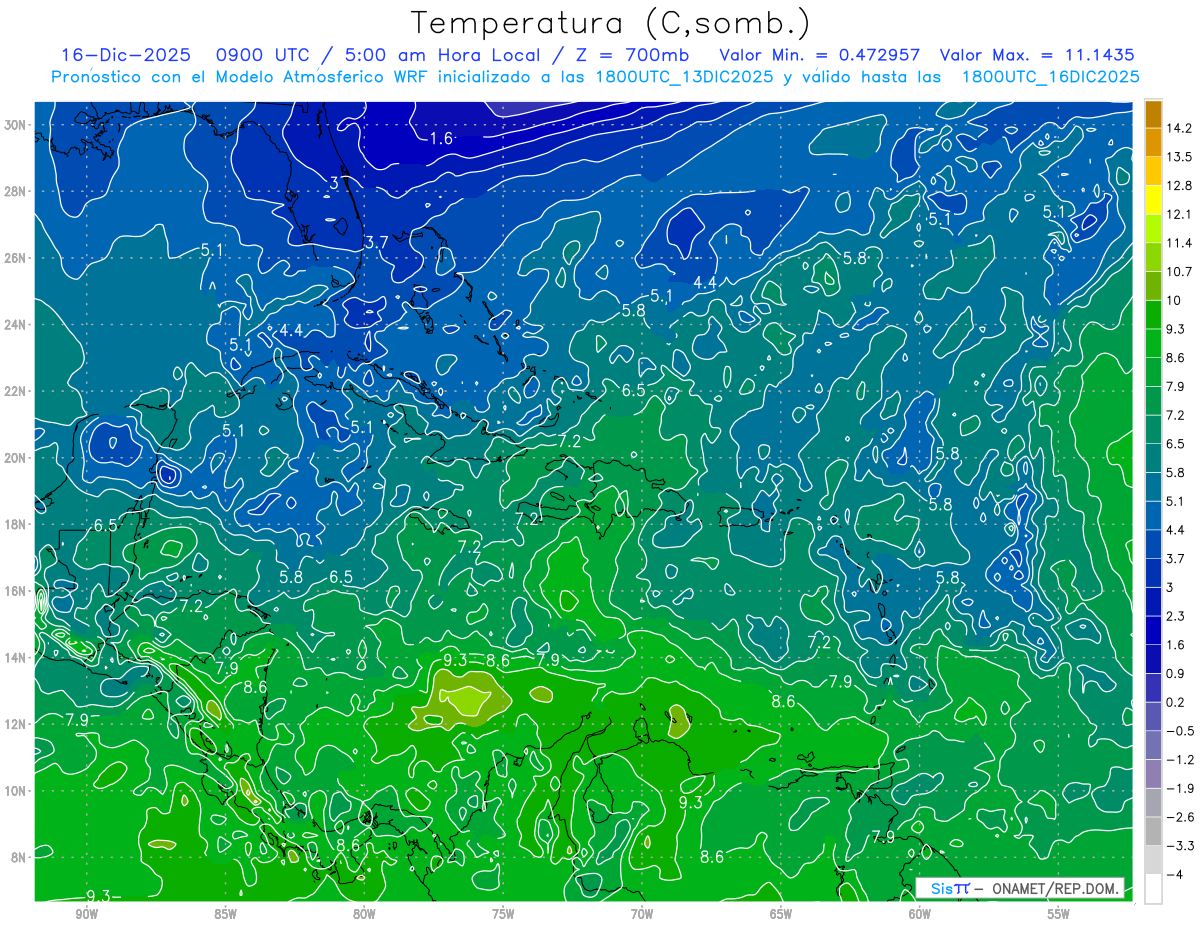Click the '-3.3' color bar label
The height and width of the screenshot is (927, 1200).
pyautogui.click(x=1179, y=846)
